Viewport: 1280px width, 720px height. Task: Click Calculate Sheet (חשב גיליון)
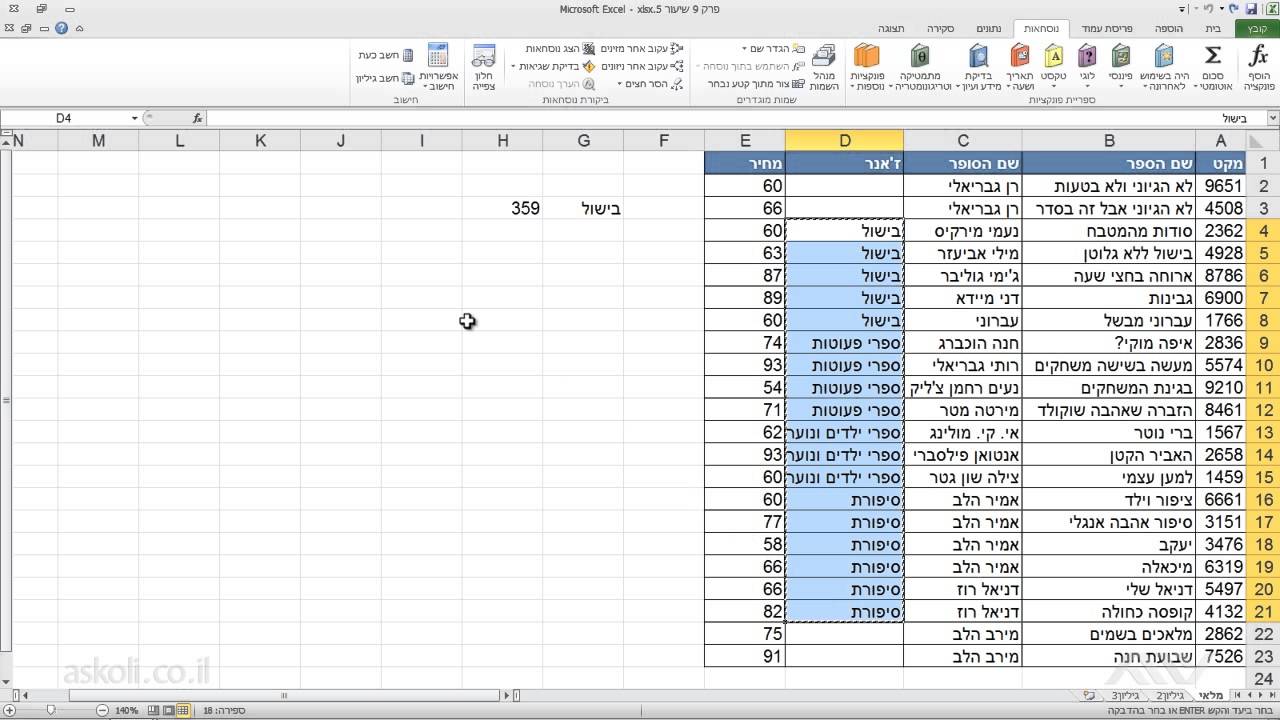click(x=385, y=78)
